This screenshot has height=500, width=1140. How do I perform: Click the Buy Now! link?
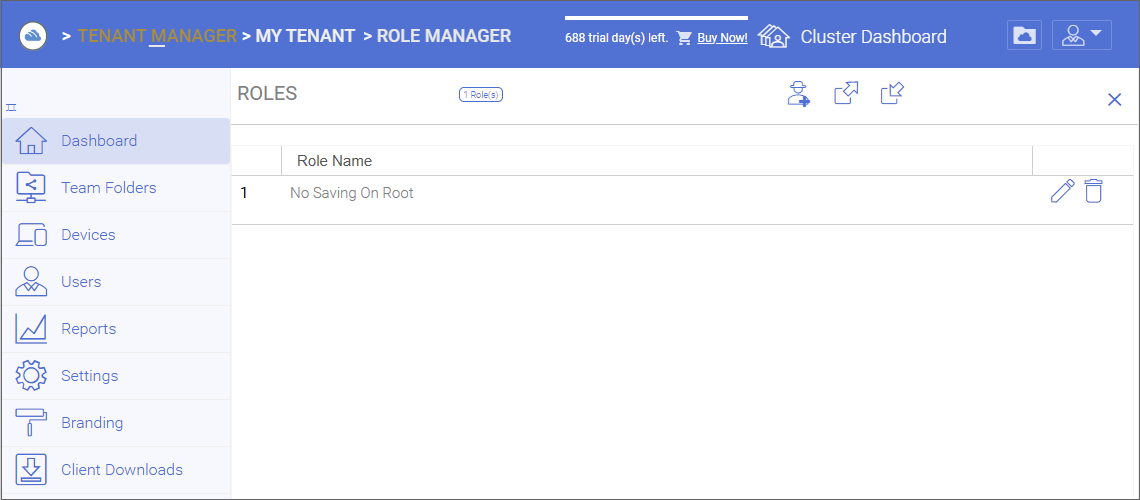[722, 38]
